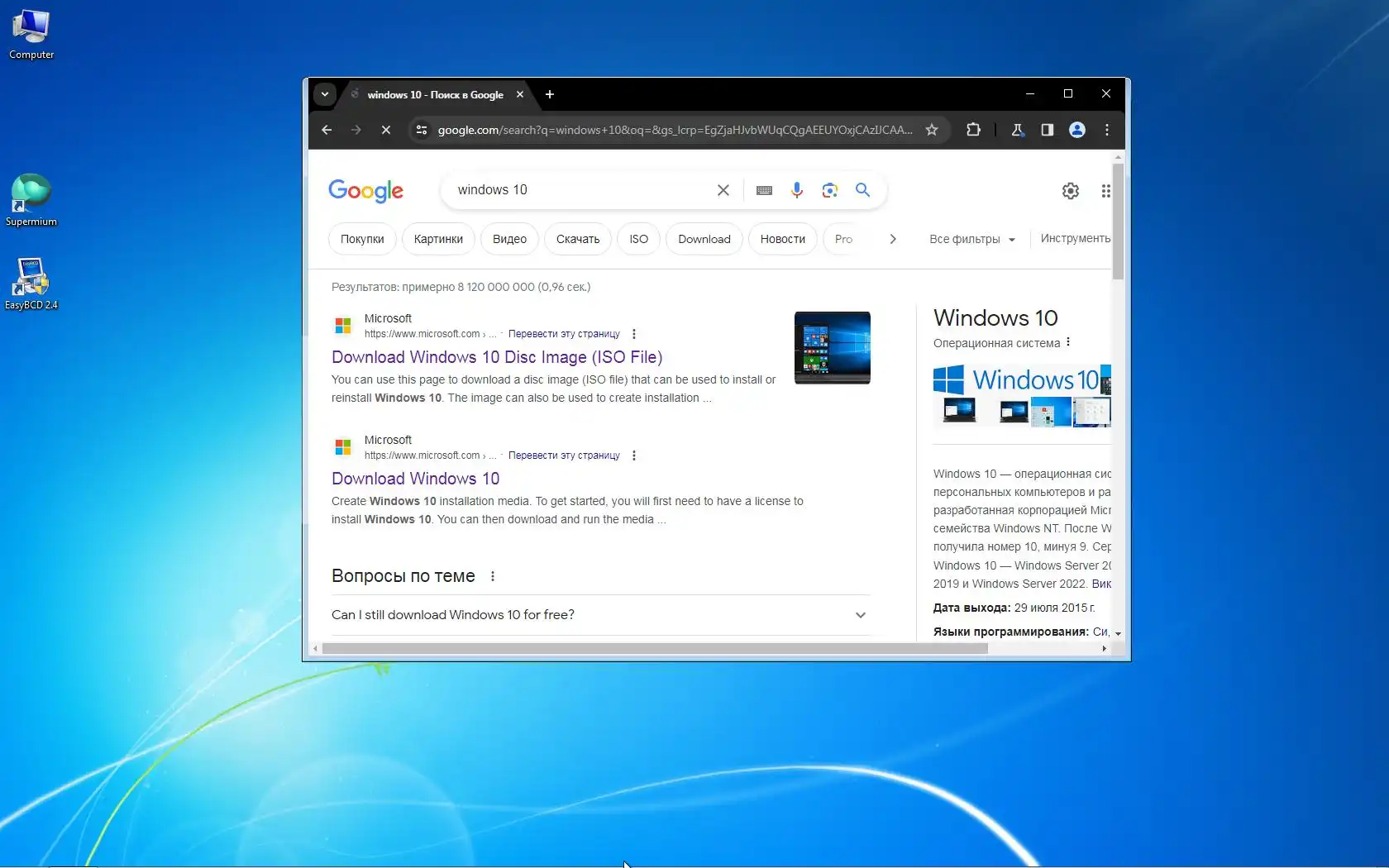Open the 'Download Windows 10' result
This screenshot has width=1389, height=868.
tap(416, 479)
